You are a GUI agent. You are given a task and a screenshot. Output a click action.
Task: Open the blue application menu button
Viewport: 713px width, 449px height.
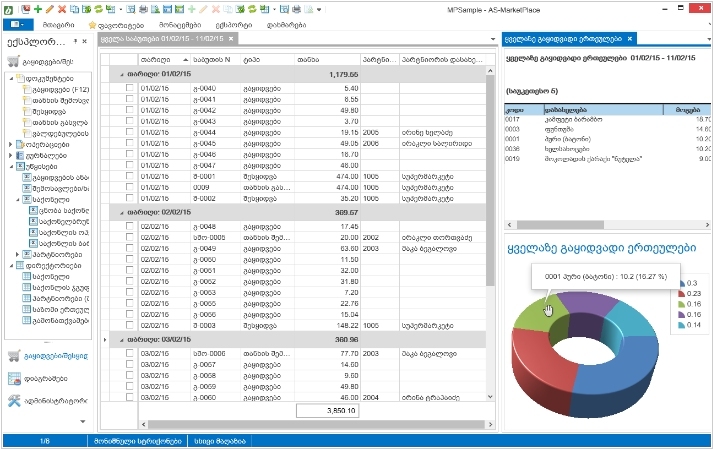[x=18, y=23]
